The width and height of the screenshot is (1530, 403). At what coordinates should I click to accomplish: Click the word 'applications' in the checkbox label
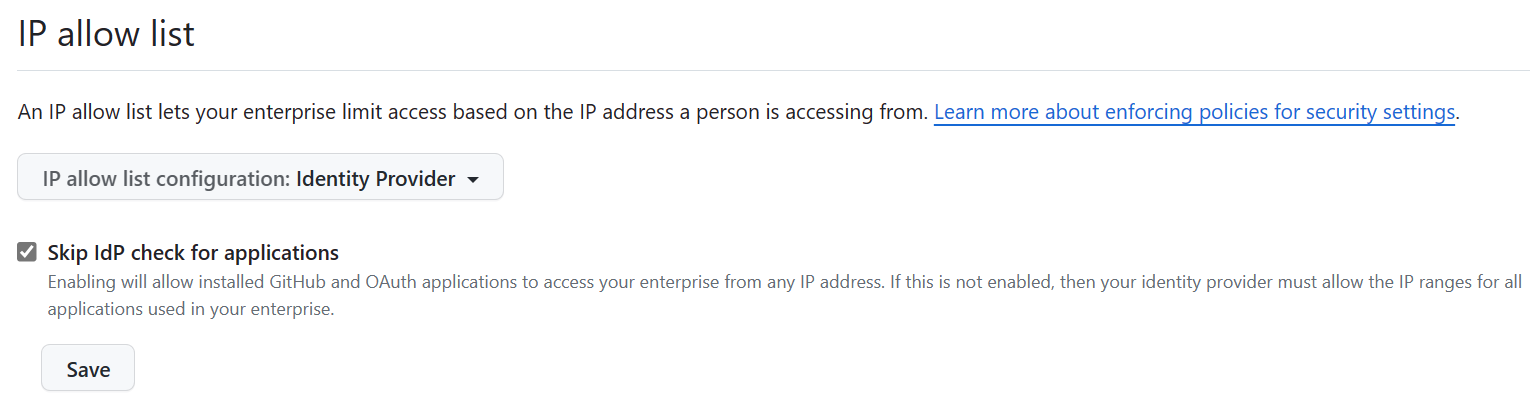click(x=282, y=252)
